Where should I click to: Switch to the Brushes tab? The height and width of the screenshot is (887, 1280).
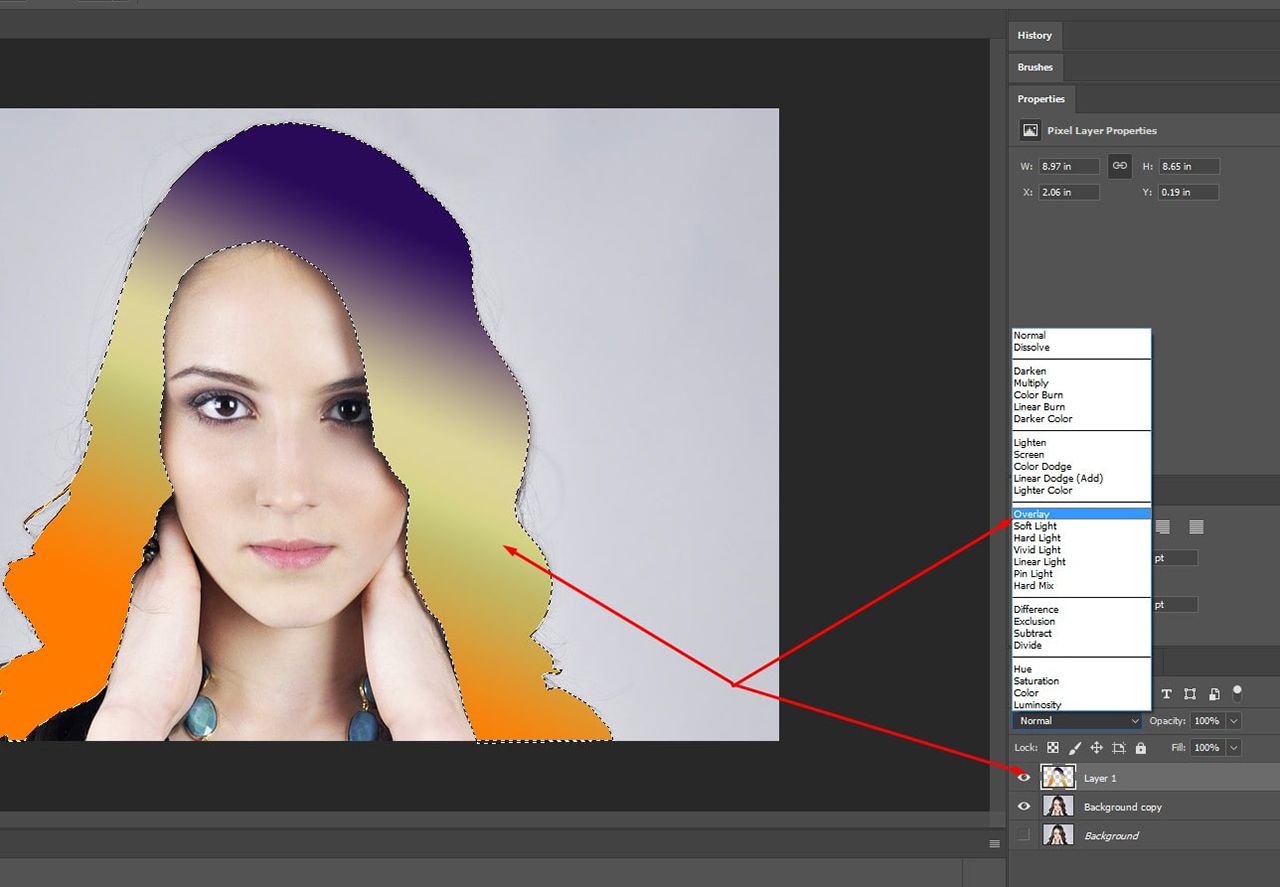[1035, 67]
